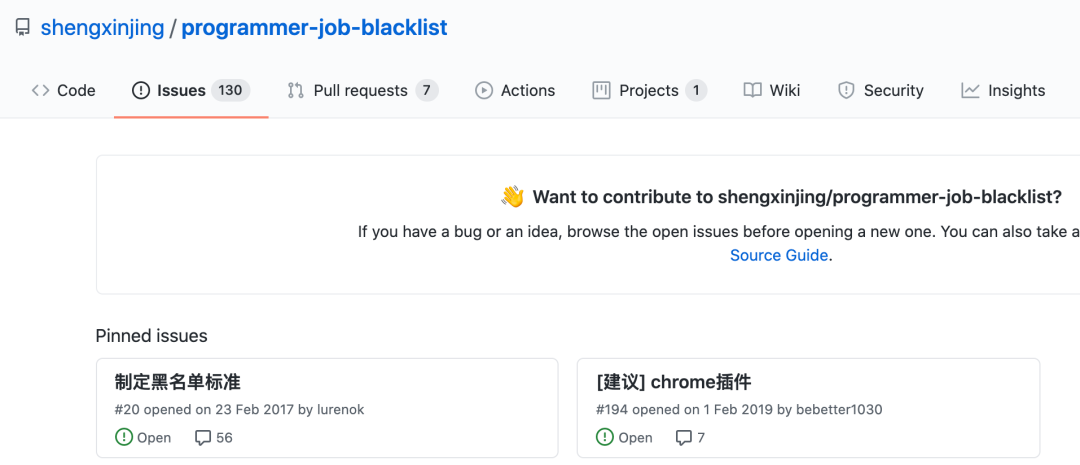Click the Issues count badge 130

point(230,90)
